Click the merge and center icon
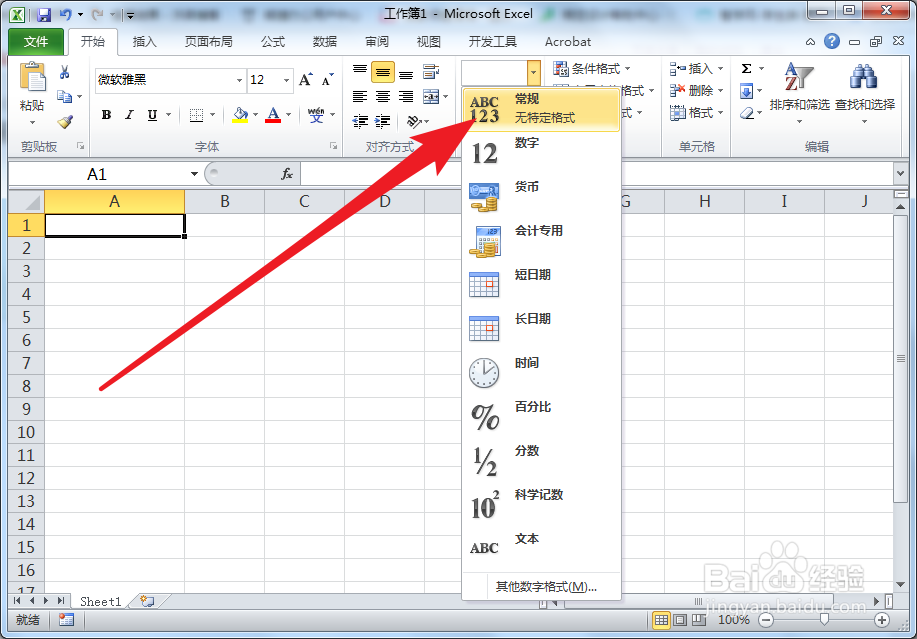Screen dimensions: 917x639 click(431, 96)
